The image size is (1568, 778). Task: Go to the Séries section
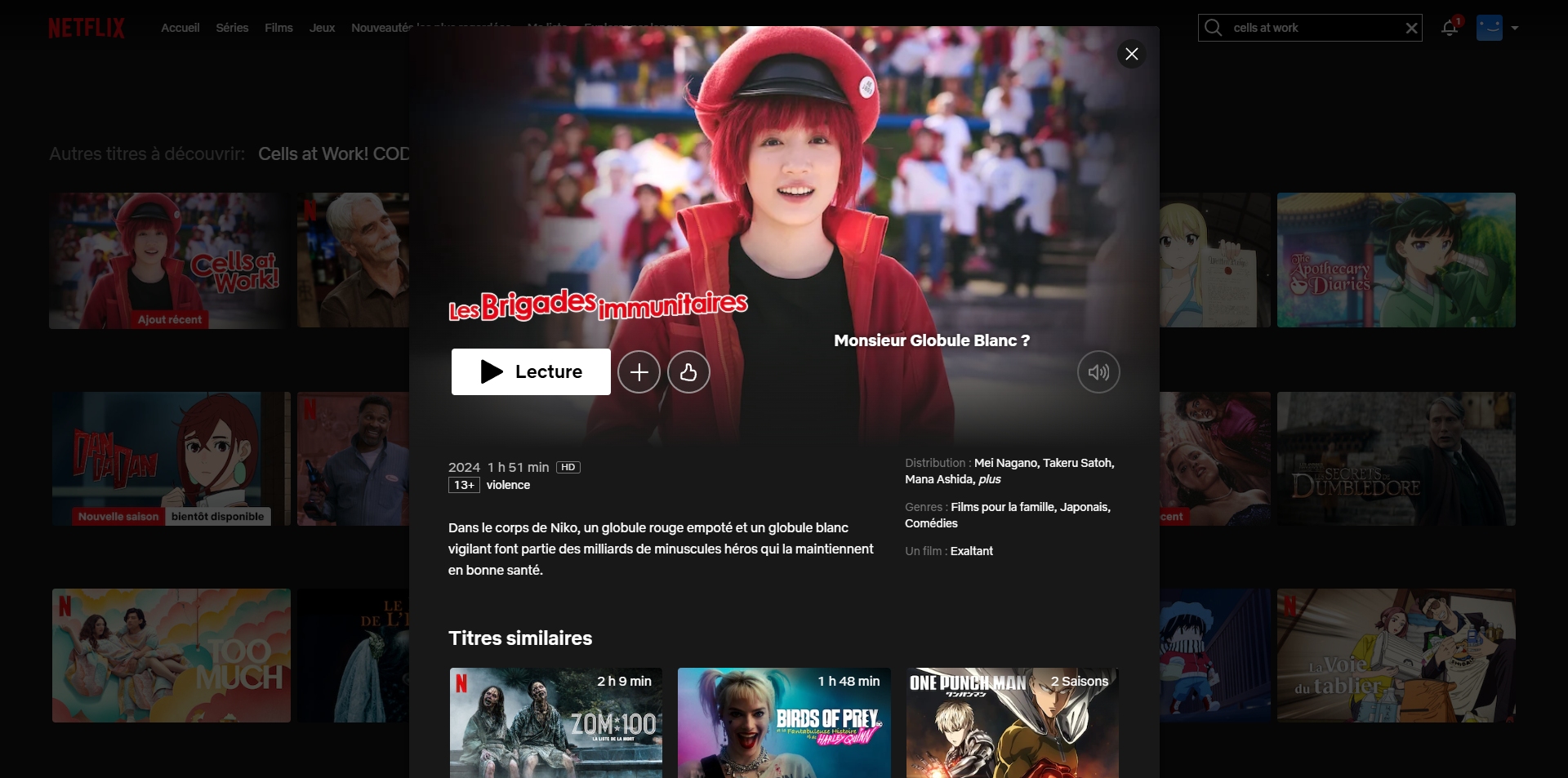click(232, 28)
